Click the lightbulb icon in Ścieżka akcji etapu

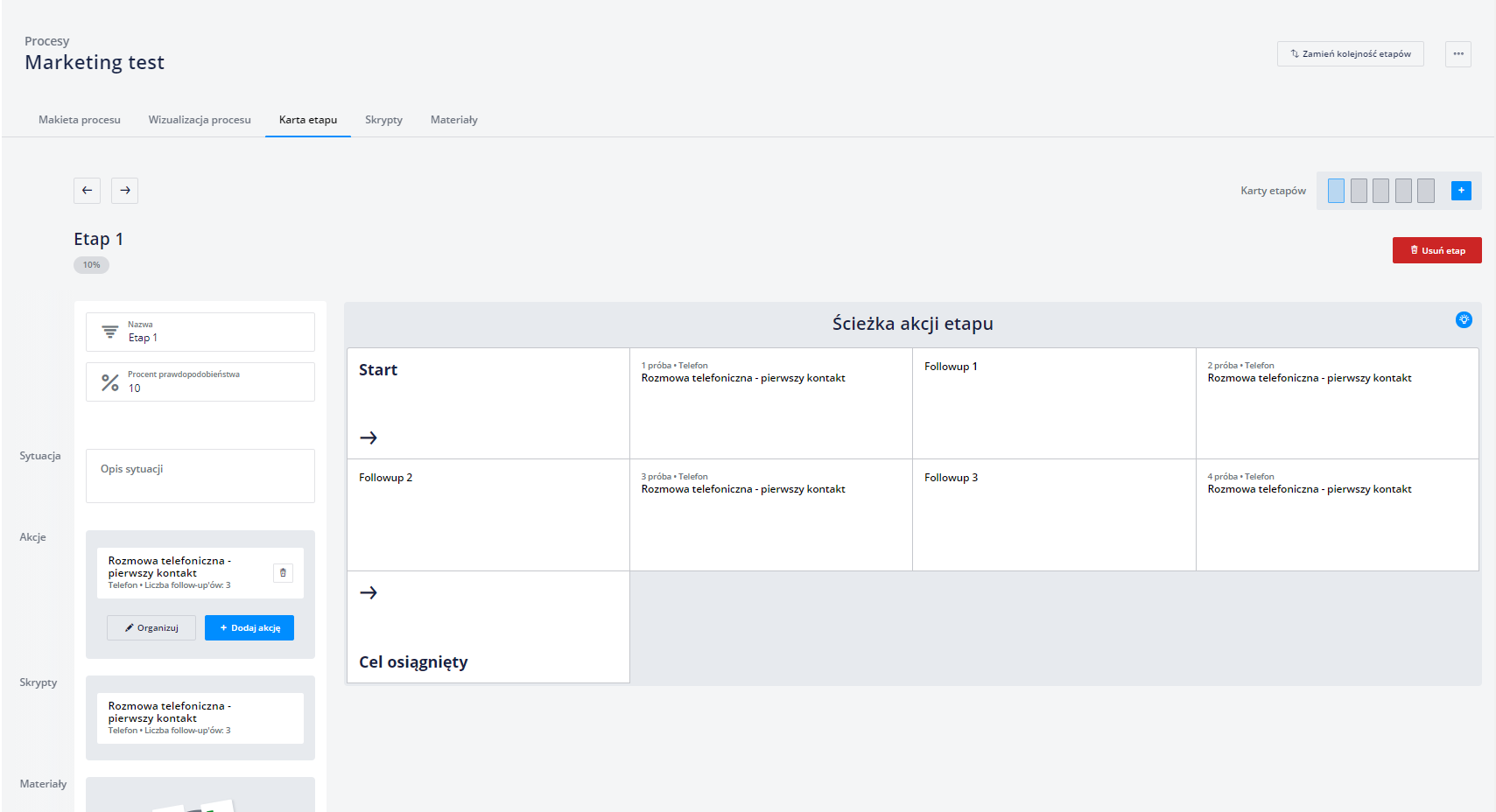click(1464, 320)
